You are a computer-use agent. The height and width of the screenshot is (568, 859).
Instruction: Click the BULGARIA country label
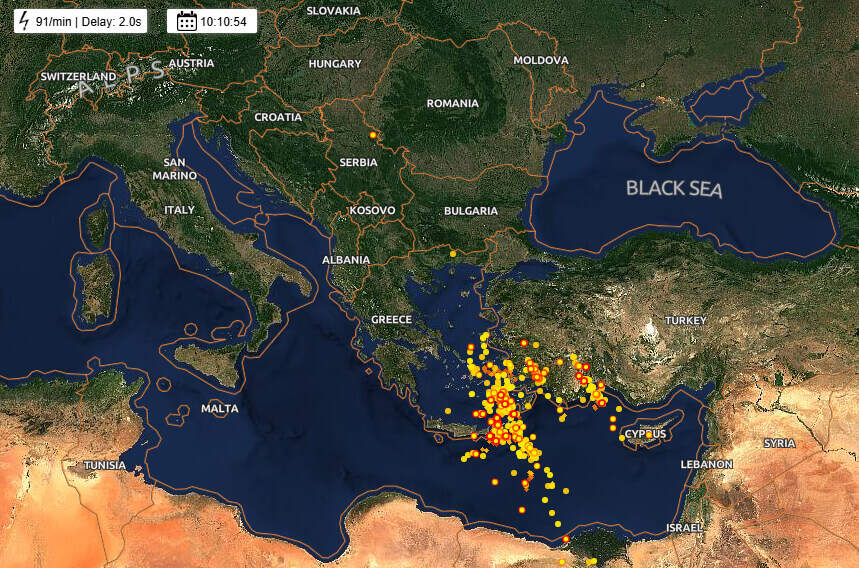[470, 211]
